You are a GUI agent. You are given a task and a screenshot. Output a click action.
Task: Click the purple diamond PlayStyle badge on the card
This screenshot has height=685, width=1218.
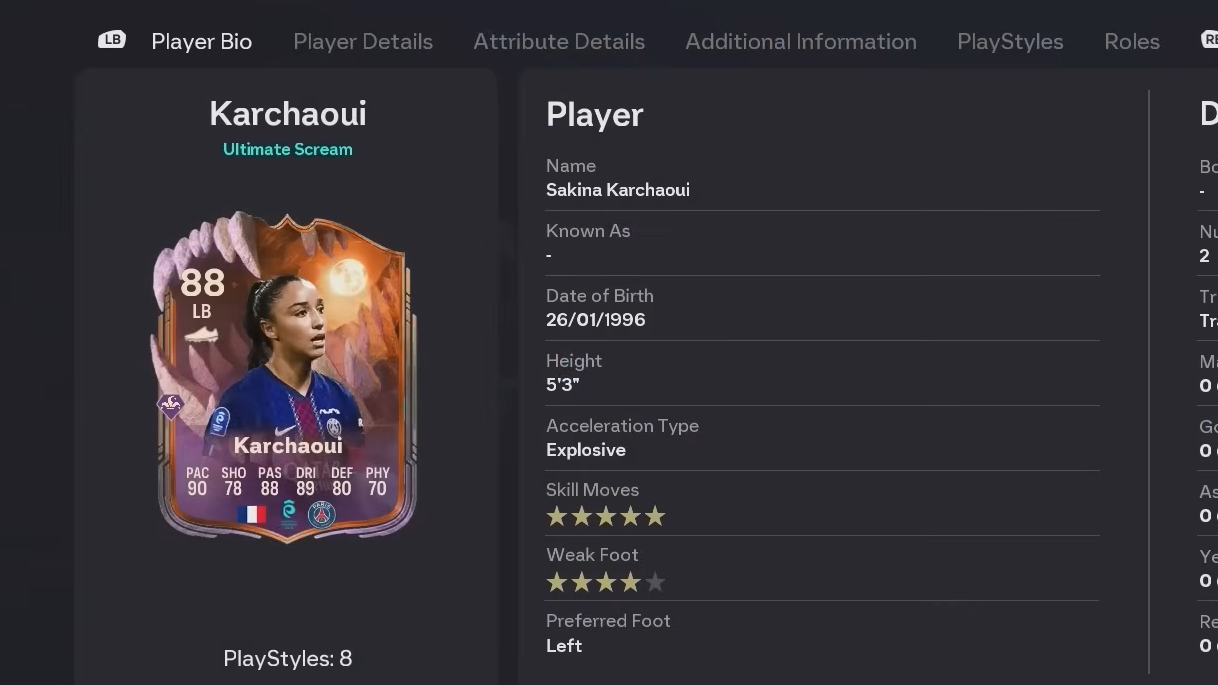pos(171,405)
